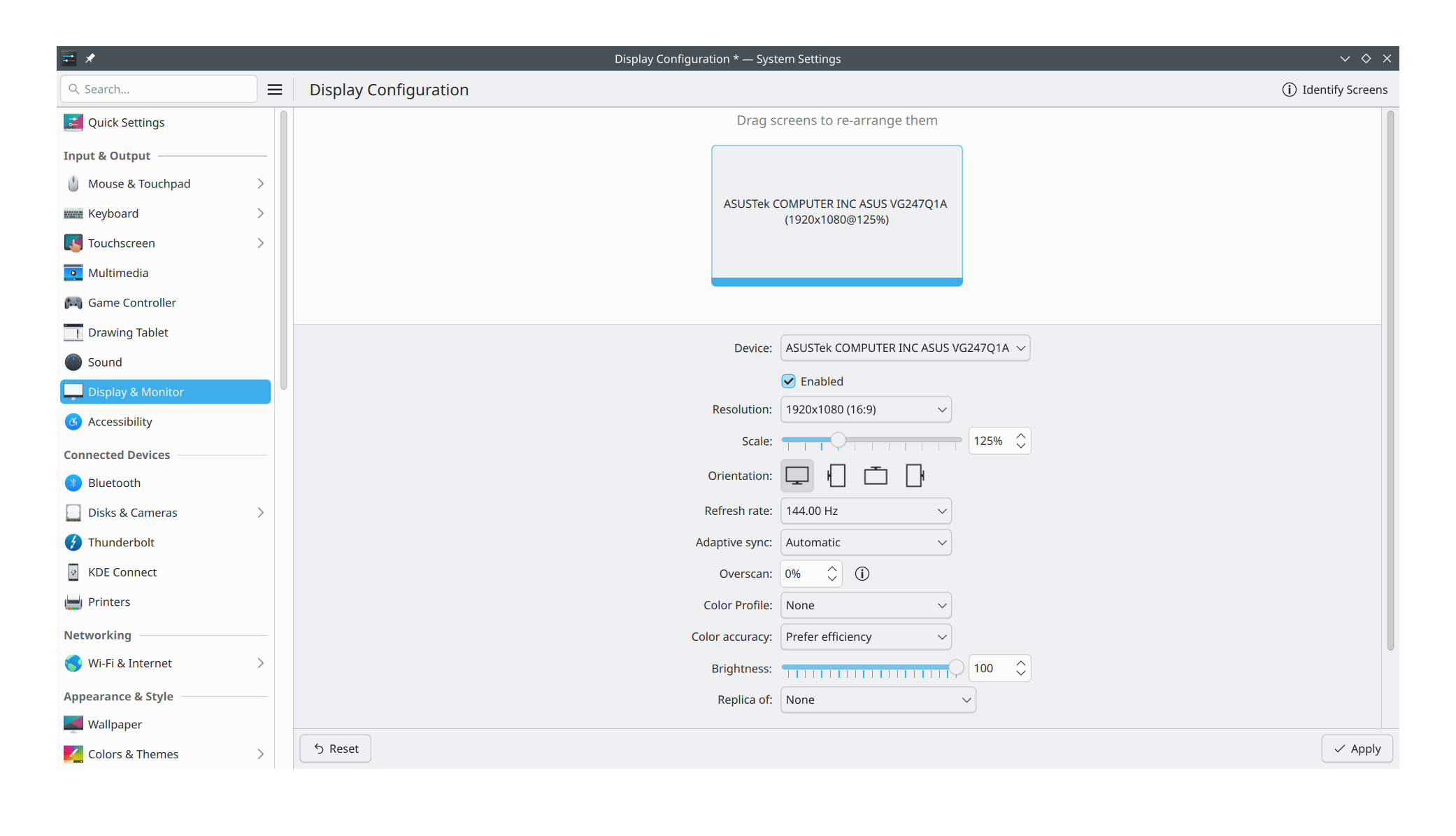Select rotate left portrait orientation icon
This screenshot has width=1456, height=836.
pos(836,476)
